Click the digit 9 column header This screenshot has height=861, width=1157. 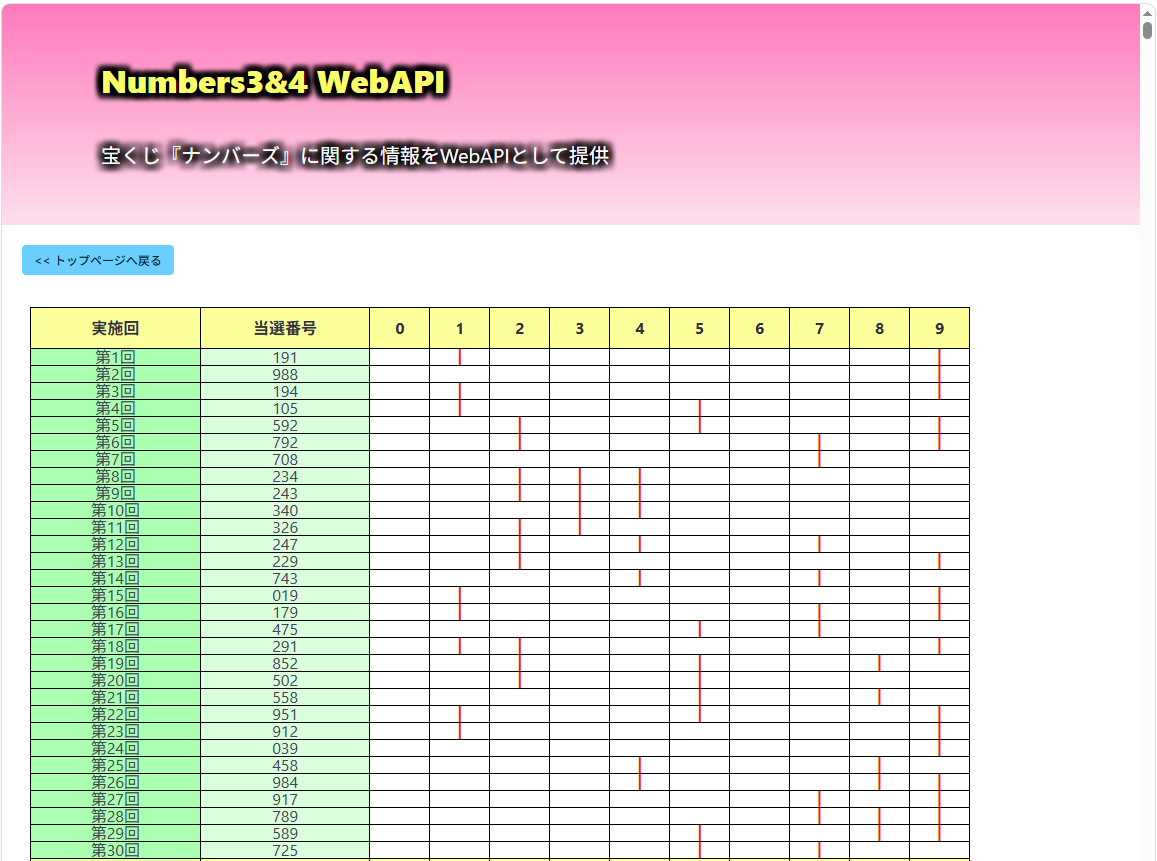click(939, 328)
